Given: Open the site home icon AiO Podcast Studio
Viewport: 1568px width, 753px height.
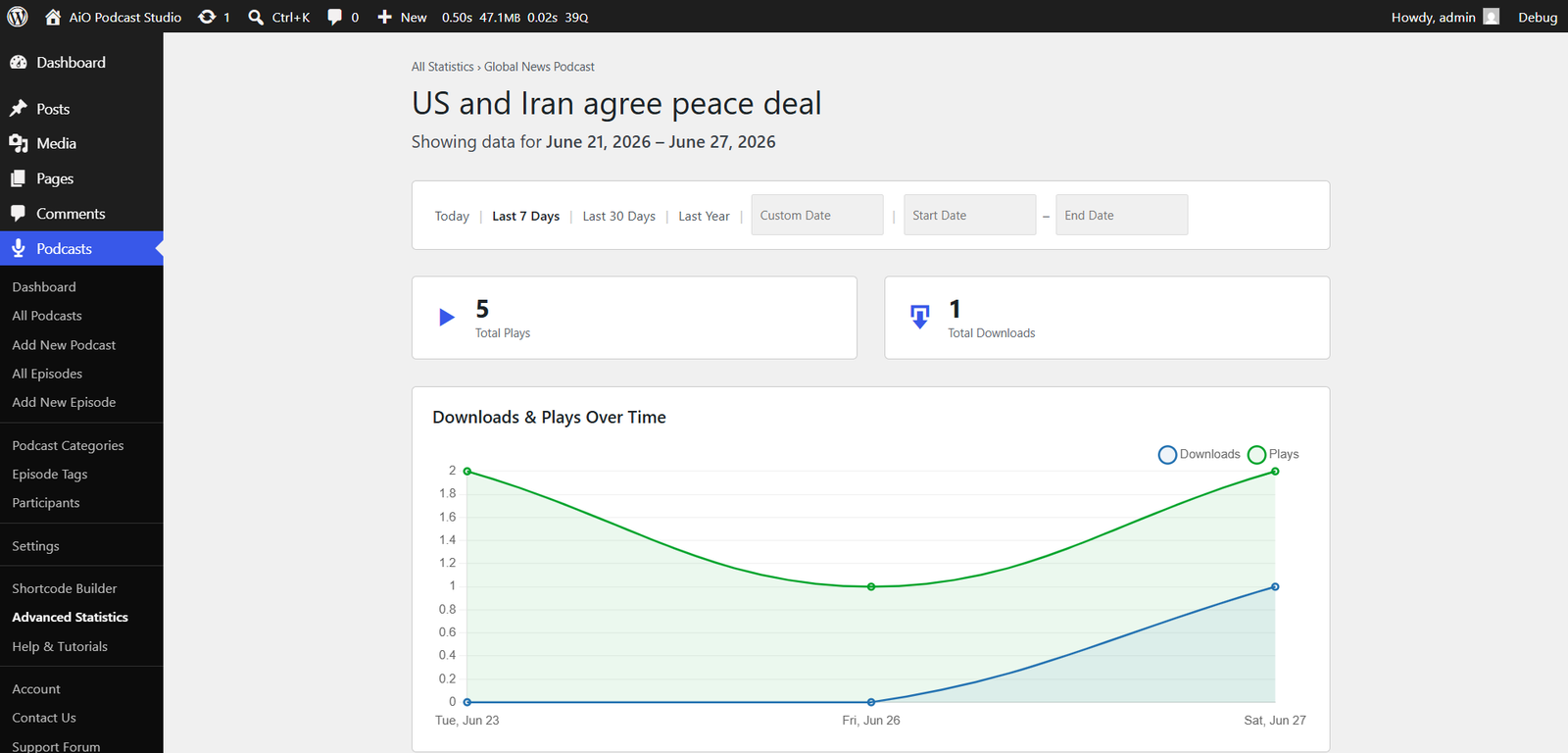Looking at the screenshot, I should pos(53,17).
